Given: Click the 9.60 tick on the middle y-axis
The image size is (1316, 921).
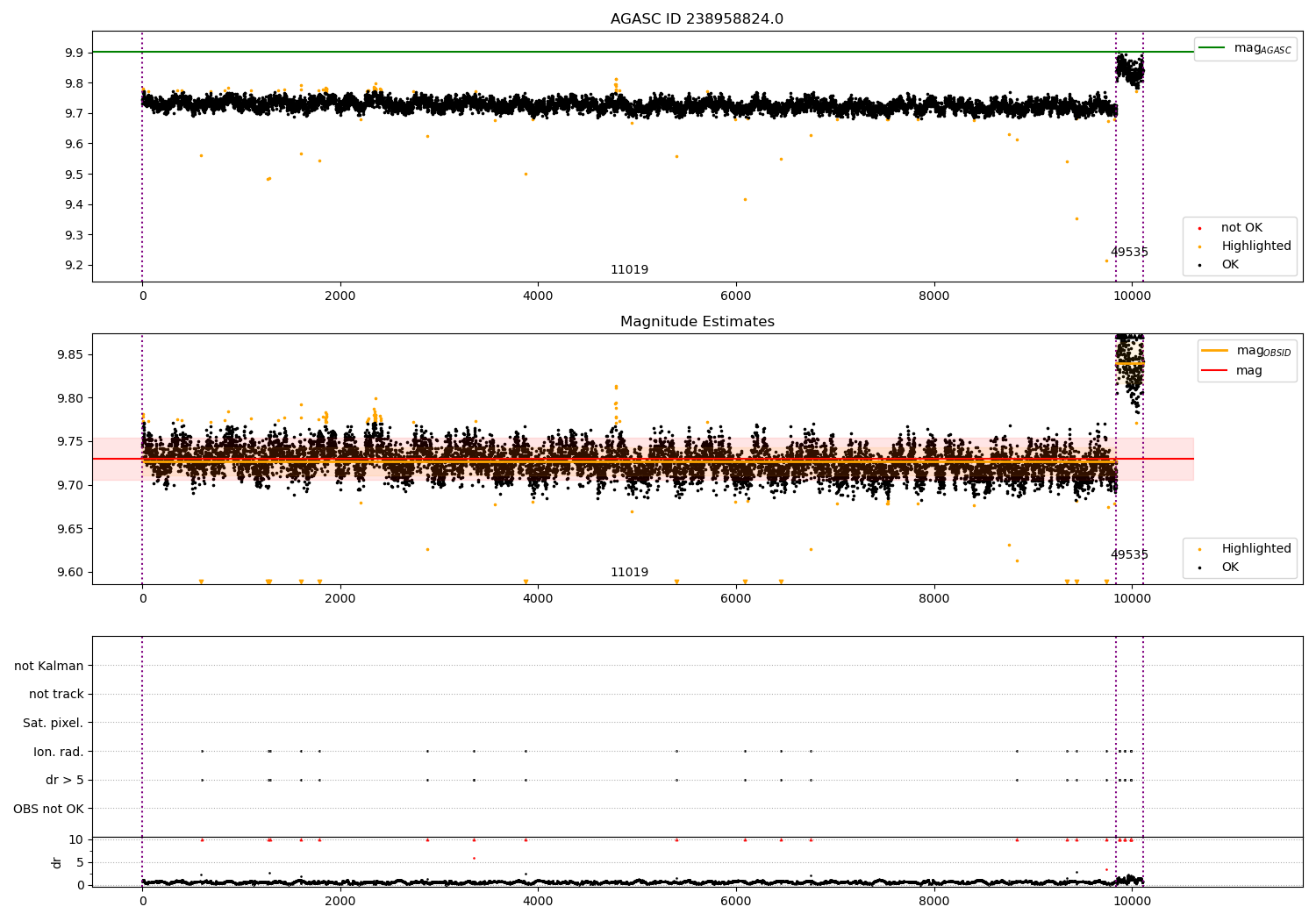Looking at the screenshot, I should pyautogui.click(x=70, y=573).
